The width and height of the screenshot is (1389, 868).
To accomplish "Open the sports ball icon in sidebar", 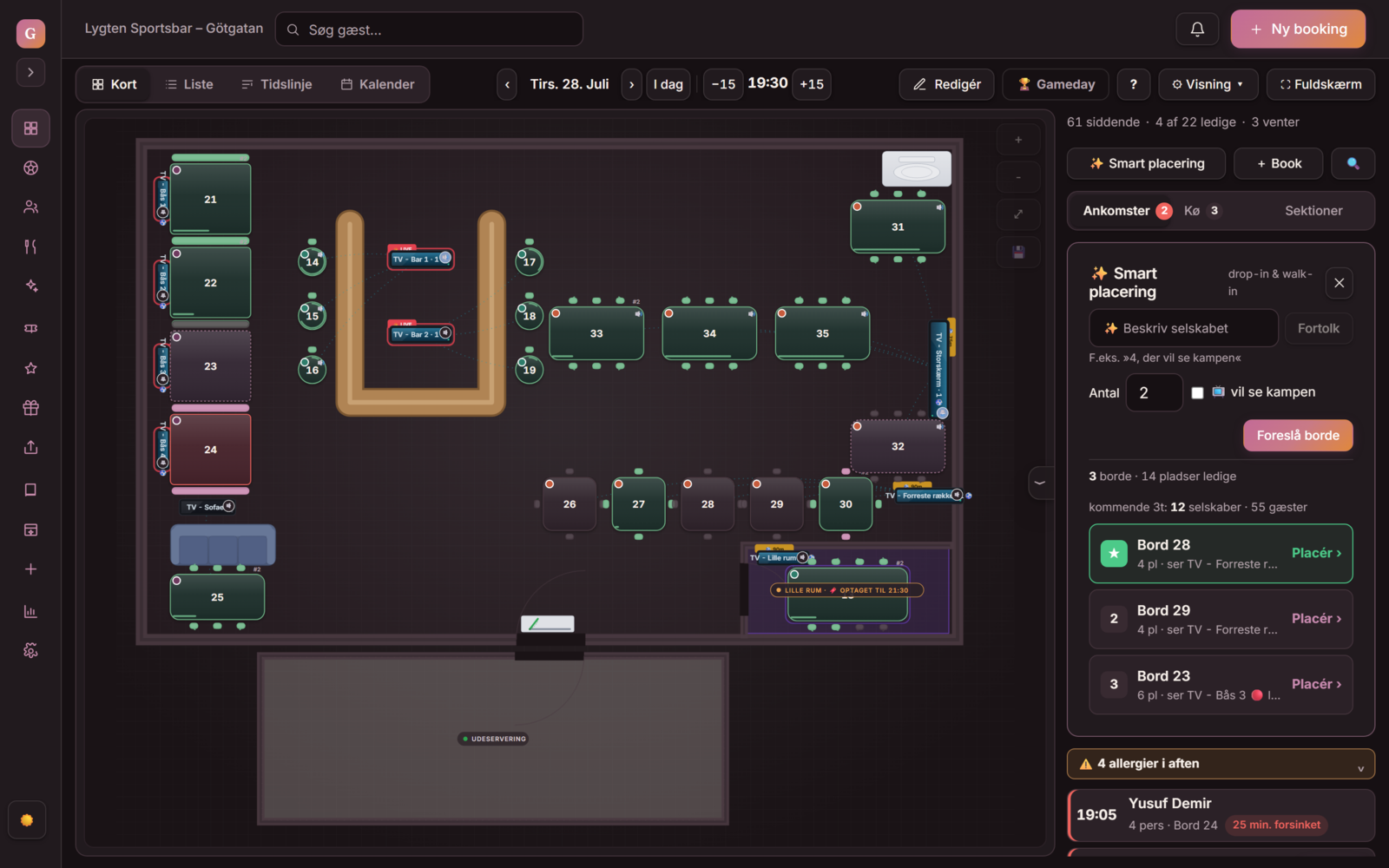I will click(30, 168).
